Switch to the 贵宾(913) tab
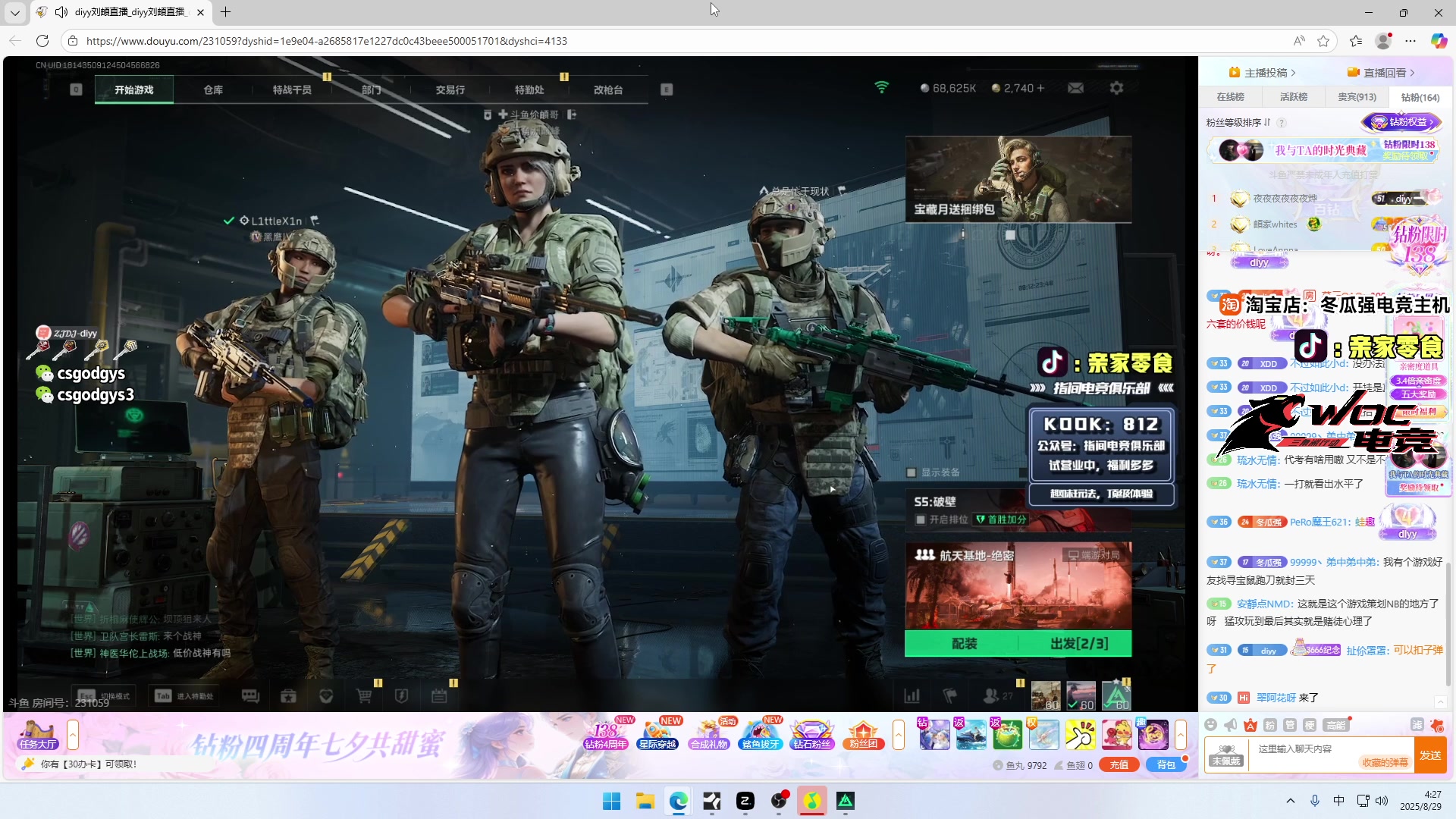The width and height of the screenshot is (1456, 819). click(1357, 97)
